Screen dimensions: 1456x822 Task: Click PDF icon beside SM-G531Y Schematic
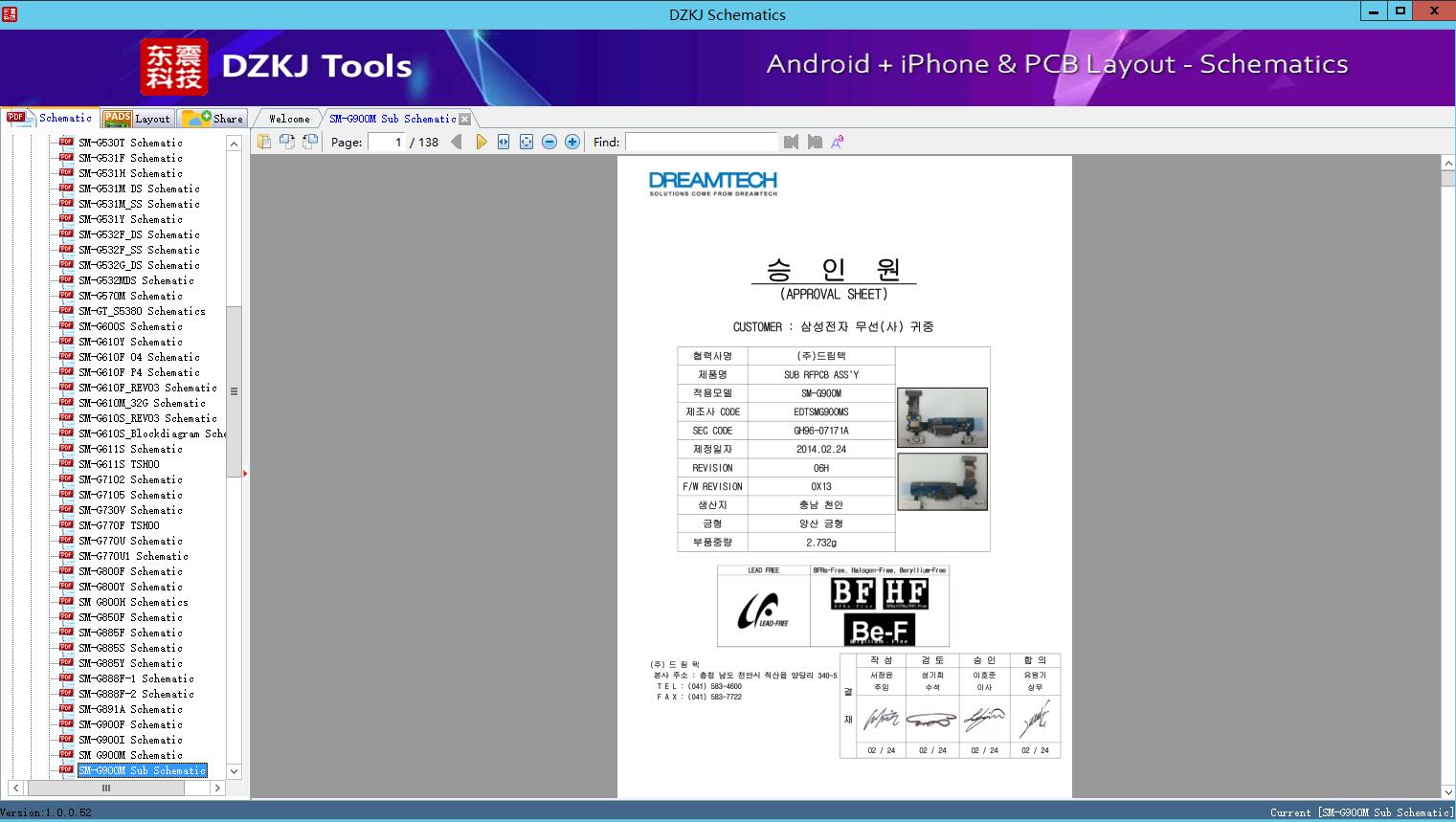pos(66,219)
